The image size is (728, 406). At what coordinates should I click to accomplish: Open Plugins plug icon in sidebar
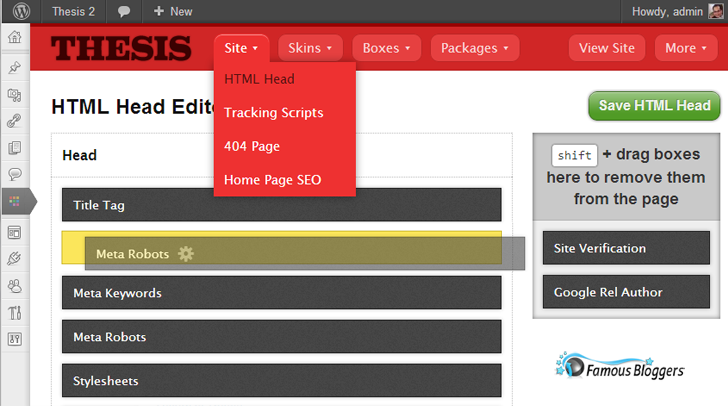tap(15, 259)
